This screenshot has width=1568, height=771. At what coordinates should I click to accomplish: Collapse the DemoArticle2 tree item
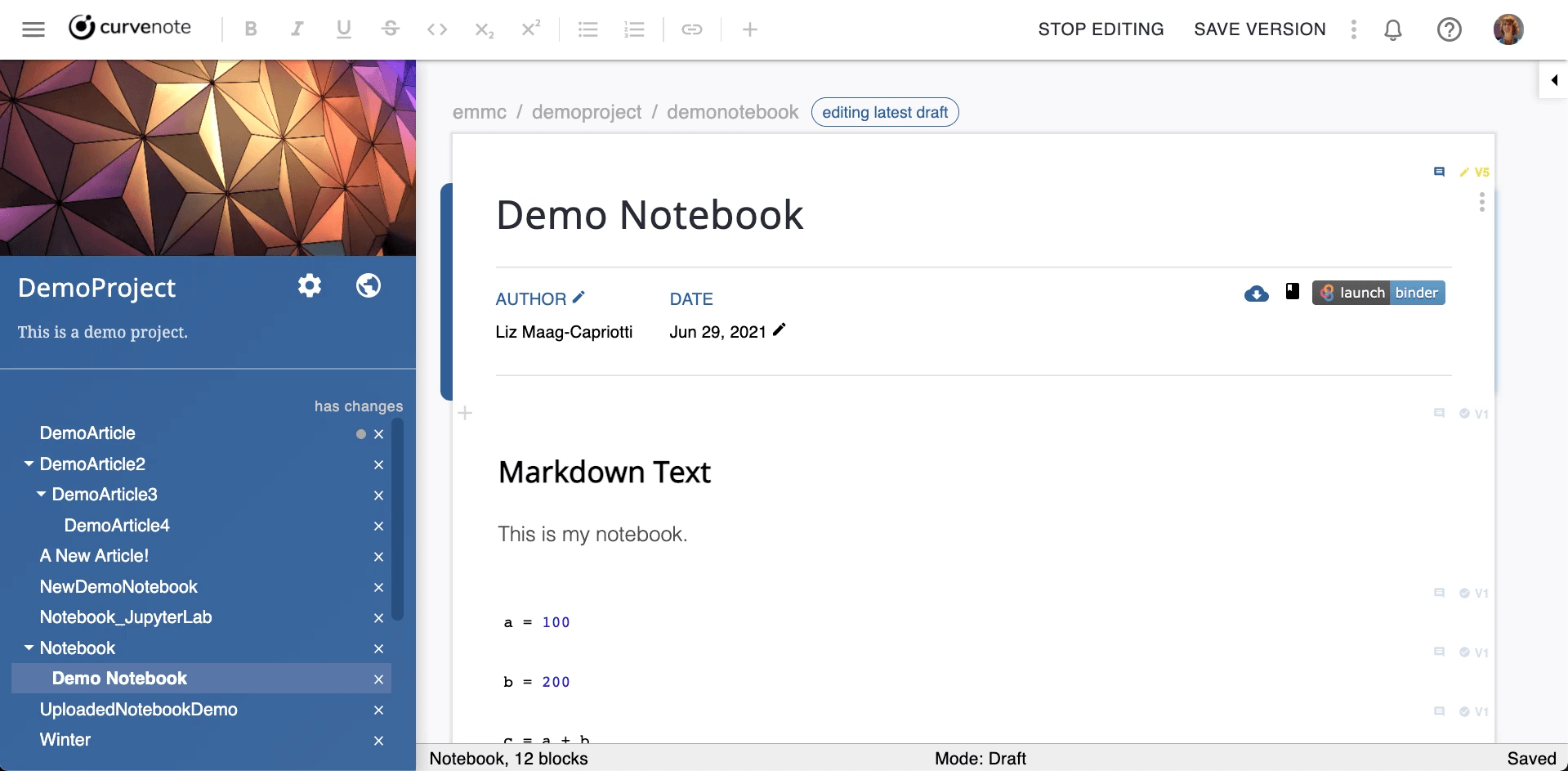pyautogui.click(x=29, y=464)
